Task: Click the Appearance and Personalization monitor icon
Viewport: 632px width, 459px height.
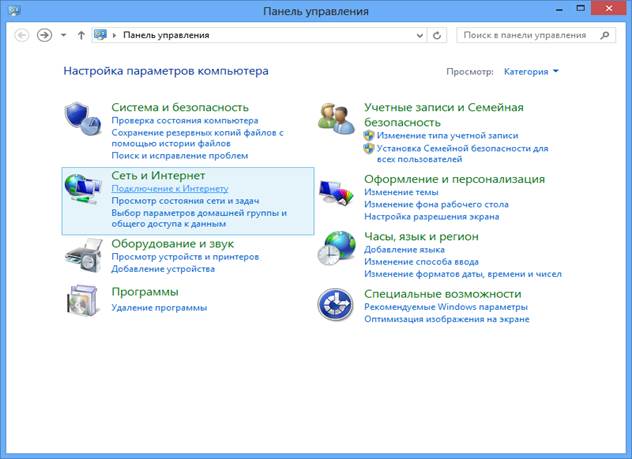Action: [336, 190]
